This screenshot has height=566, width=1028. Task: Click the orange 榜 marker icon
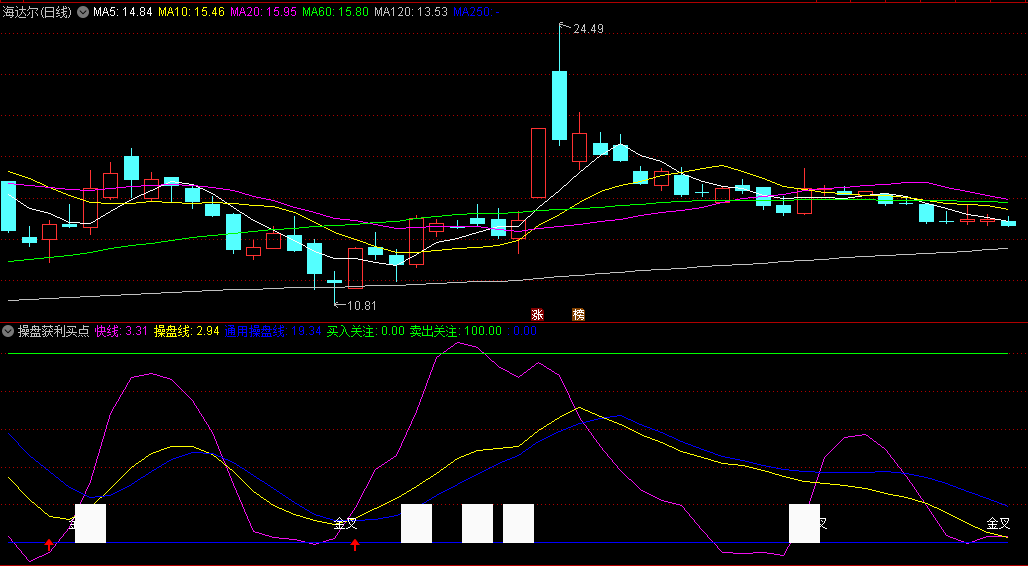coord(578,314)
